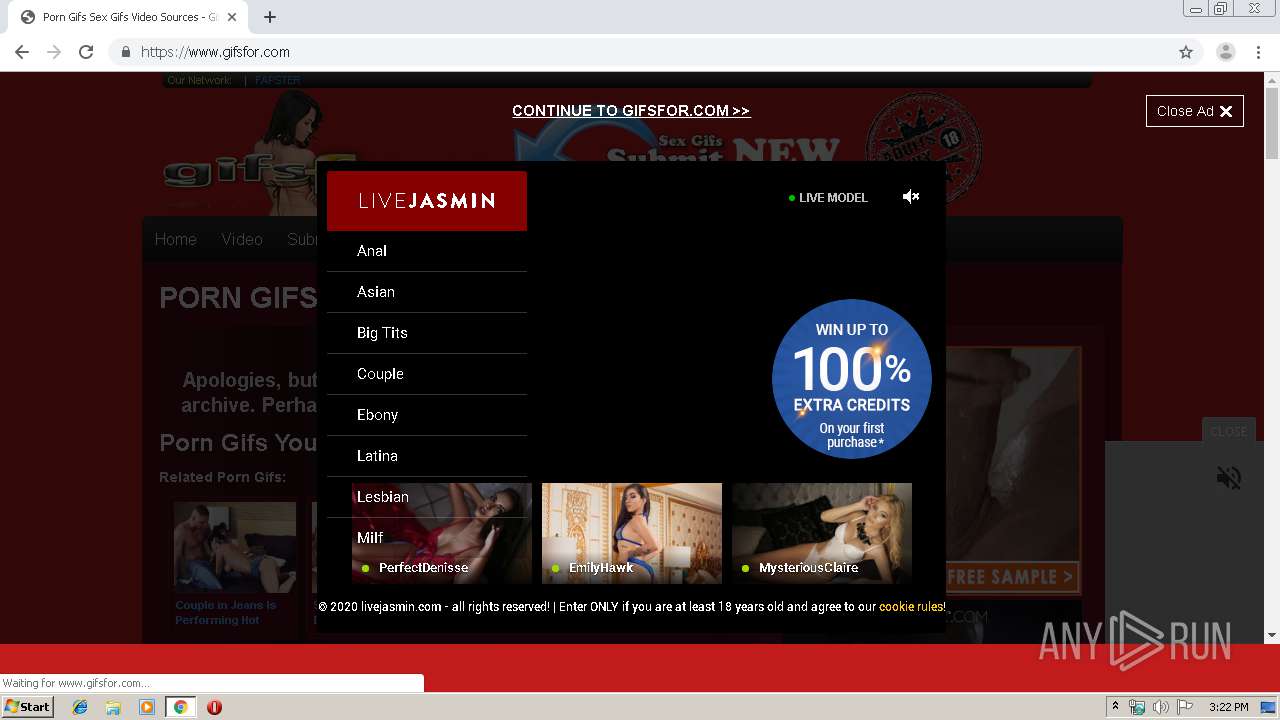Click the Live Model status indicator
Screen dimensions: 1280x720
(828, 198)
